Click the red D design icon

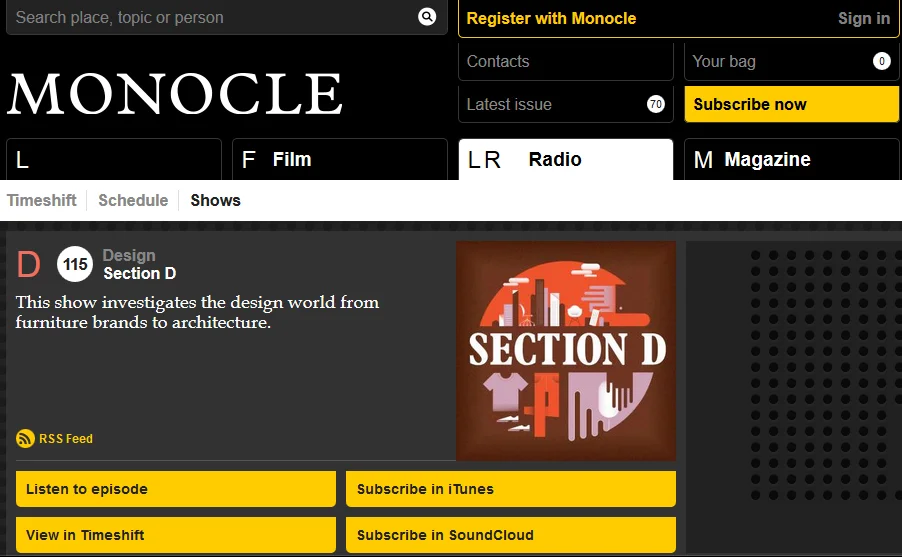(x=29, y=264)
